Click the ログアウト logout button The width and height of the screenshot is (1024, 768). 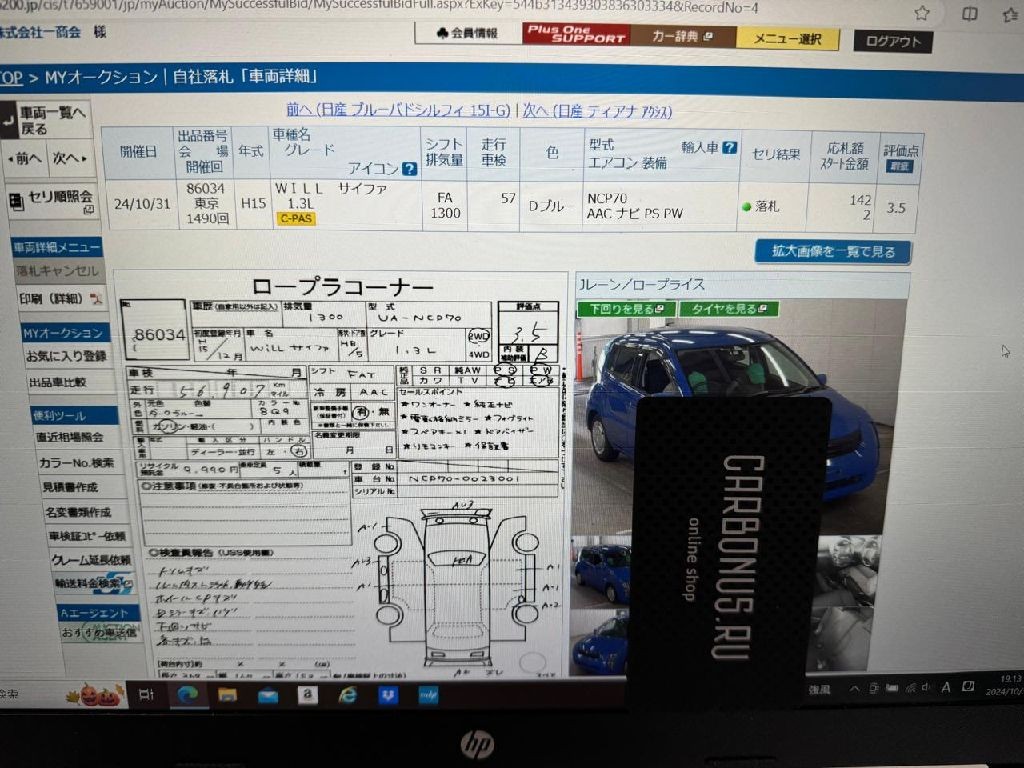point(893,41)
